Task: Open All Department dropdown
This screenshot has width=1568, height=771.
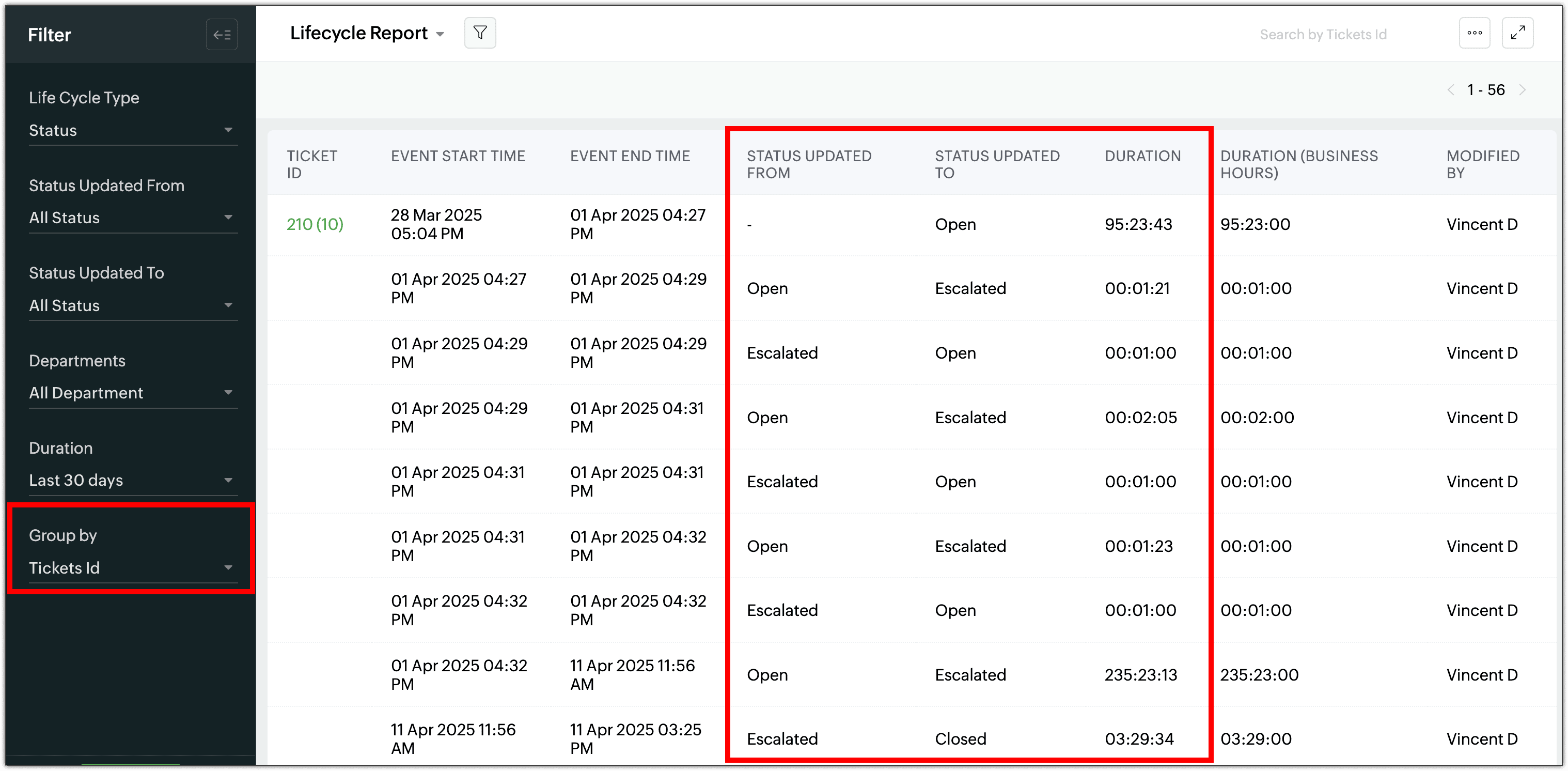Action: (132, 393)
